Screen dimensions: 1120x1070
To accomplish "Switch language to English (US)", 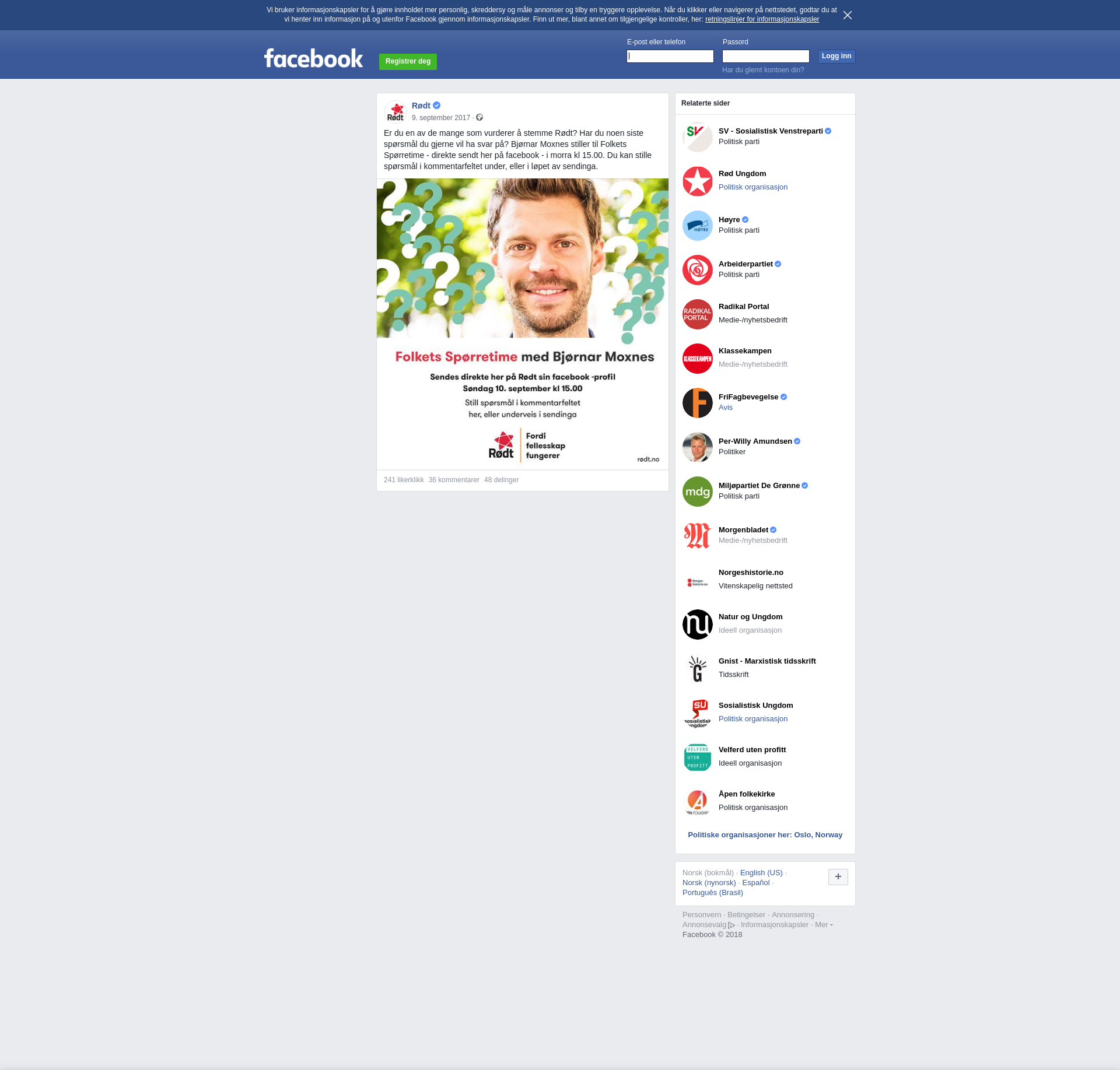I will (x=761, y=873).
